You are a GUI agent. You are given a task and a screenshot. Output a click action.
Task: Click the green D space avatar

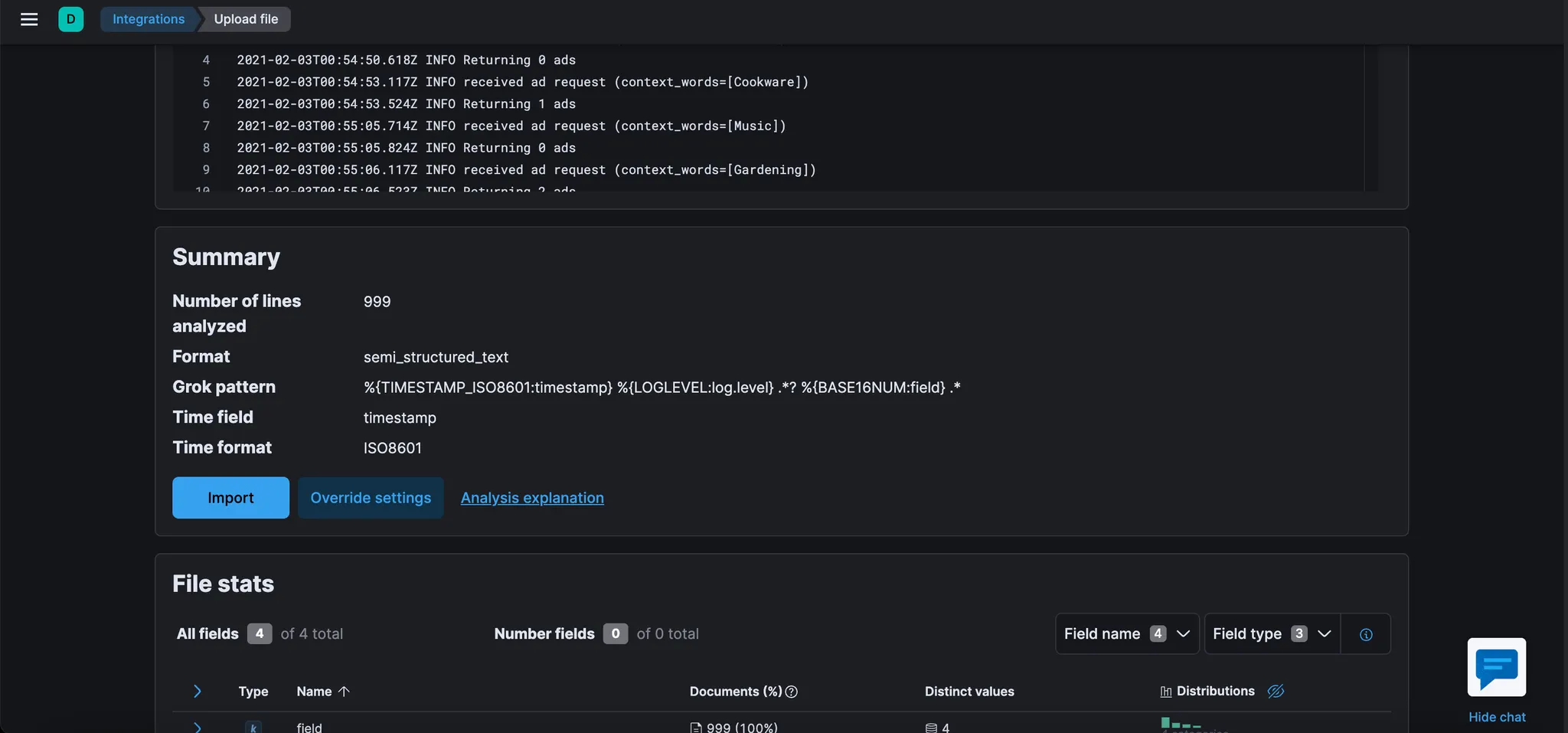coord(70,19)
